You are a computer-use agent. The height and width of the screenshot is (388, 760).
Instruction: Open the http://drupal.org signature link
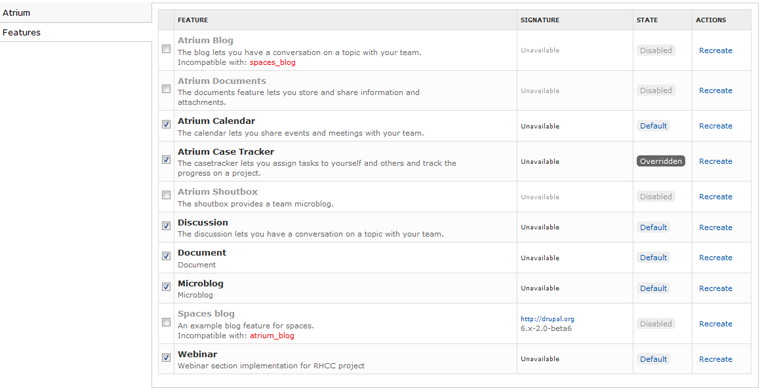547,319
